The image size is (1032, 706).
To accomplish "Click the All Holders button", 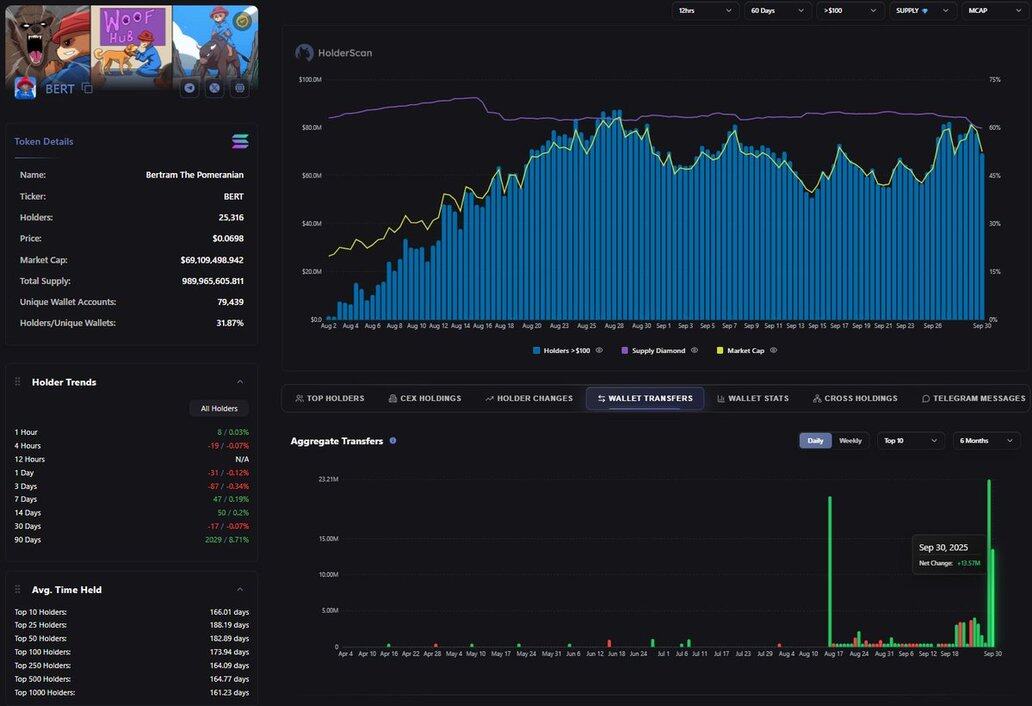I will tap(219, 408).
